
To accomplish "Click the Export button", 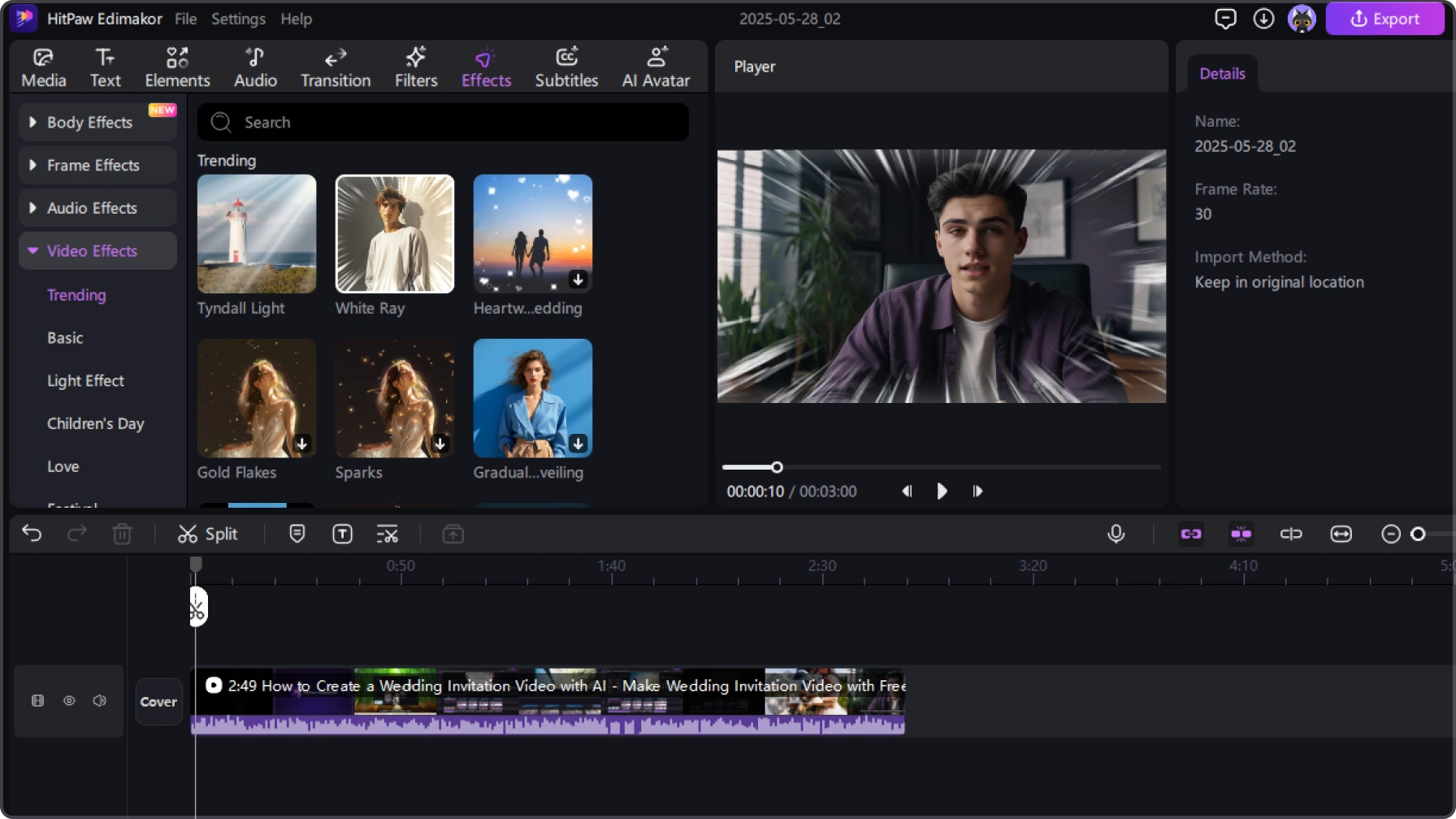I will (x=1384, y=19).
